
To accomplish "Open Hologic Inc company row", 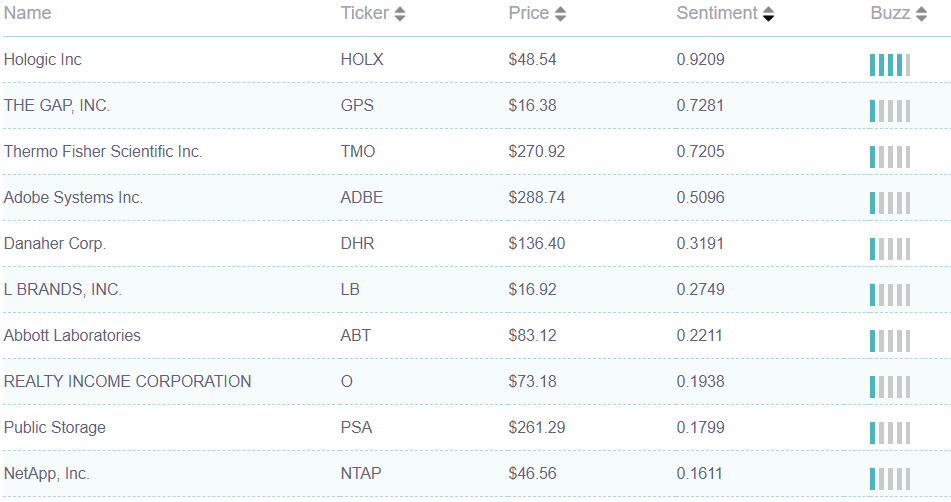I will point(43,60).
